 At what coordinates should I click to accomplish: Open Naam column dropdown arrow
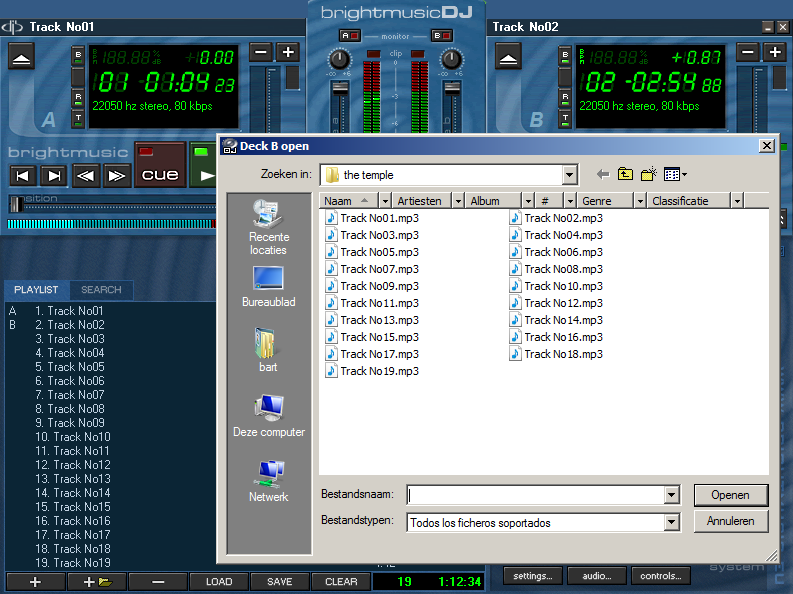pyautogui.click(x=385, y=201)
